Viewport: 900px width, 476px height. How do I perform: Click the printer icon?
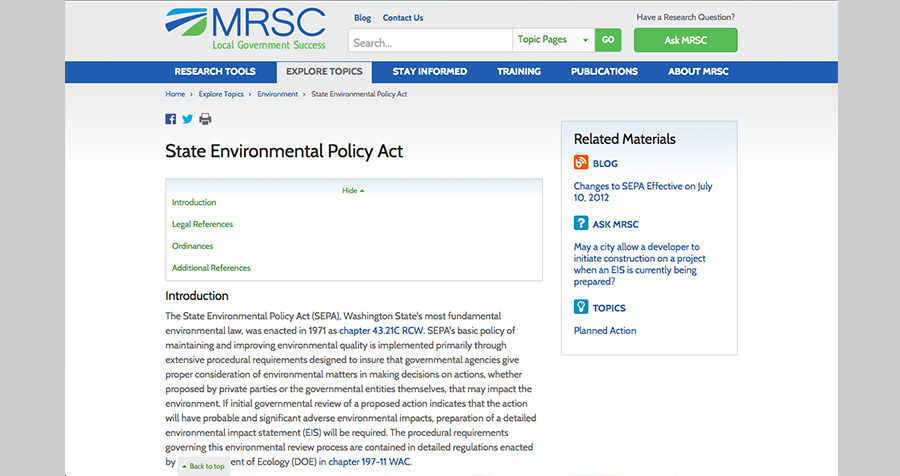(205, 119)
